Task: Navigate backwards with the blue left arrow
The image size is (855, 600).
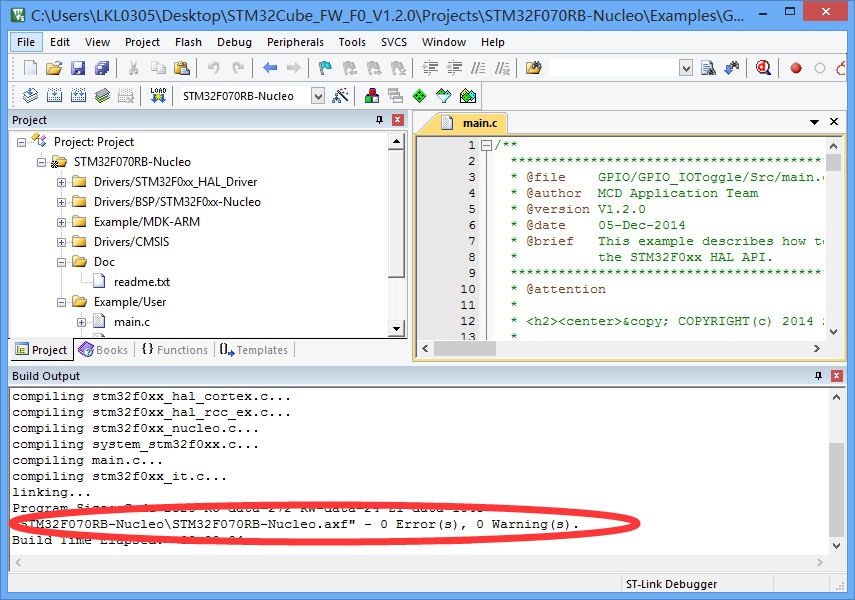Action: 270,68
